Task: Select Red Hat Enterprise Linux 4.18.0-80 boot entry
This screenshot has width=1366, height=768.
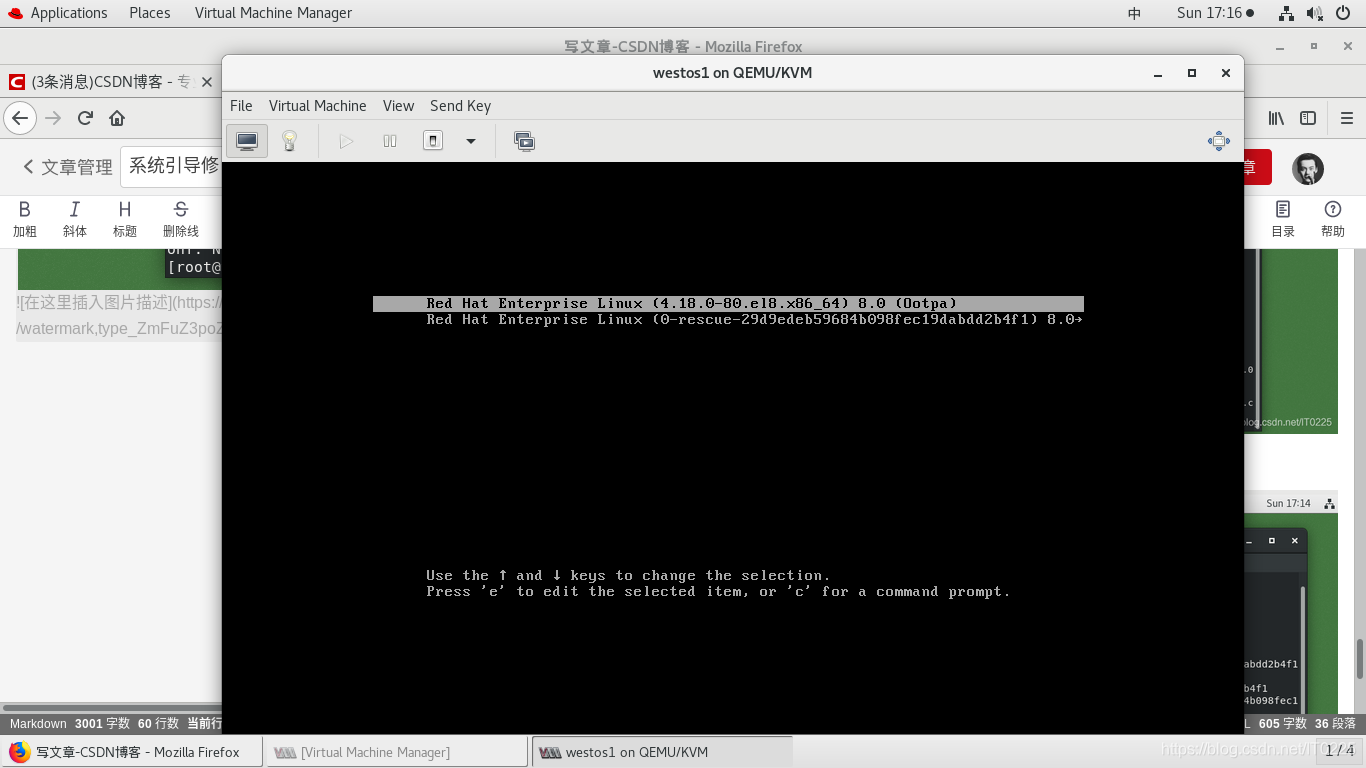Action: (728, 304)
